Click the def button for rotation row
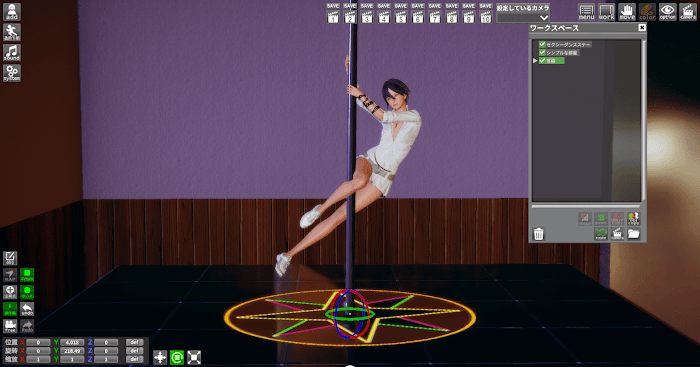700x367 pixels. [134, 351]
